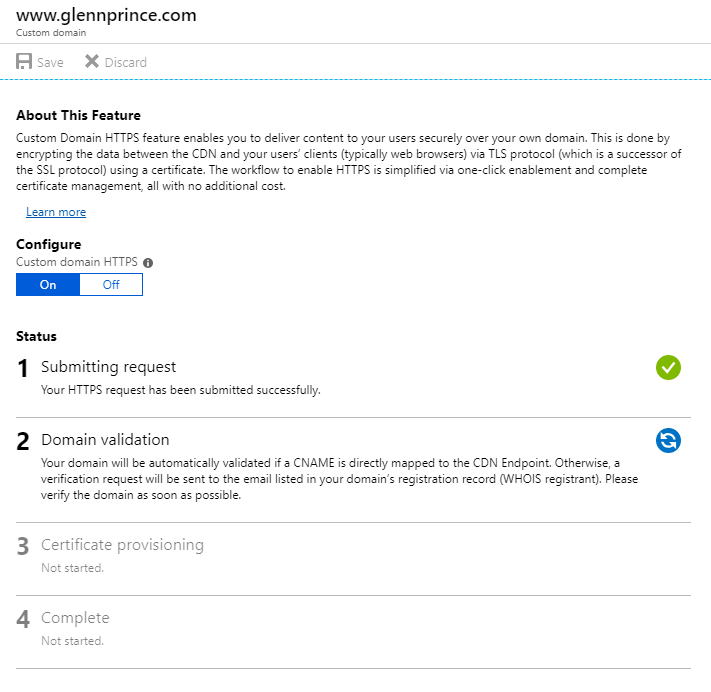Select the Complete step heading
711x692 pixels.
pyautogui.click(x=75, y=618)
